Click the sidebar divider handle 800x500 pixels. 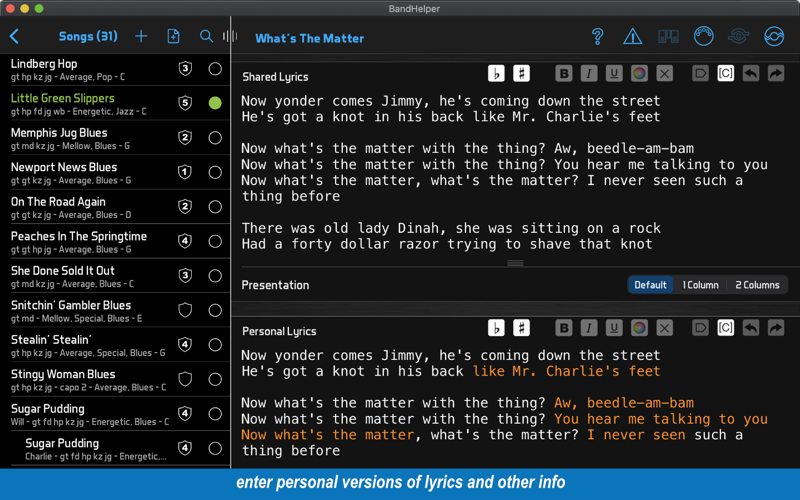click(230, 36)
